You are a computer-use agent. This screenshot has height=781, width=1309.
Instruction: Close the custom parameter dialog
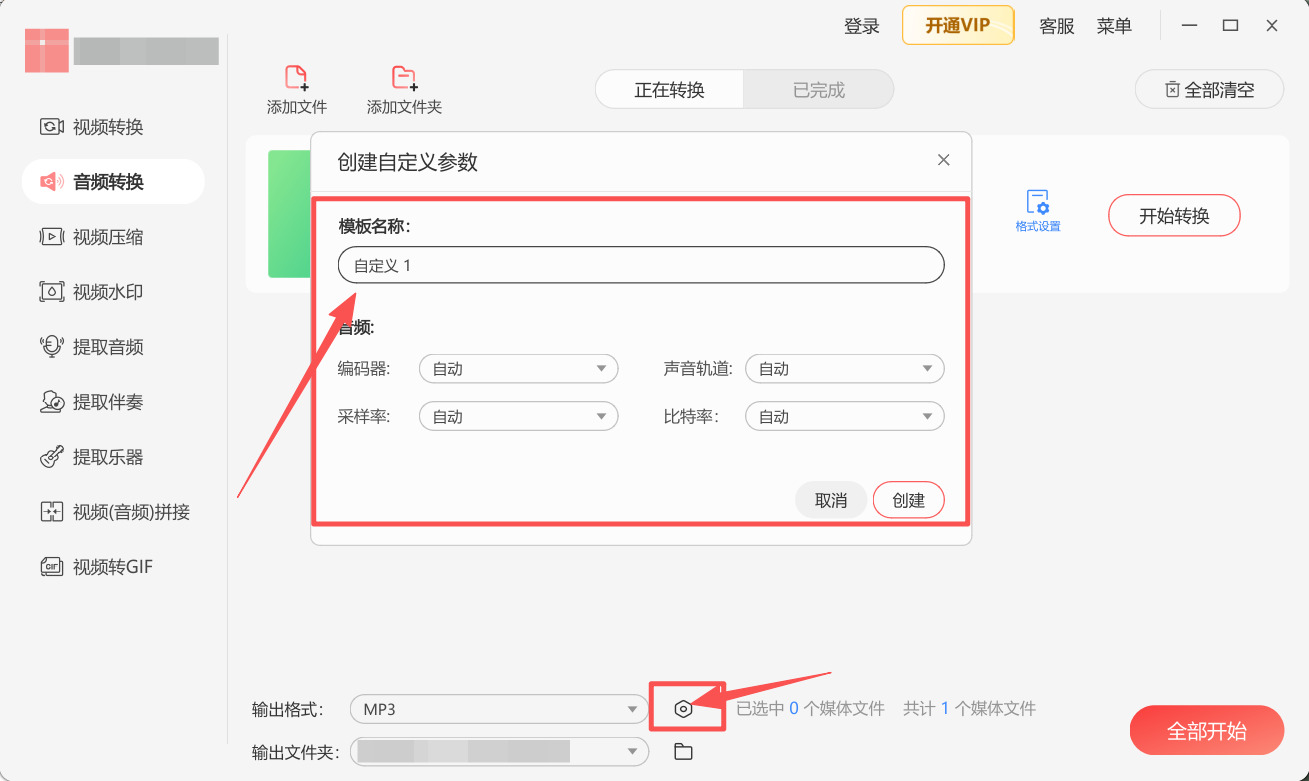pos(943,160)
